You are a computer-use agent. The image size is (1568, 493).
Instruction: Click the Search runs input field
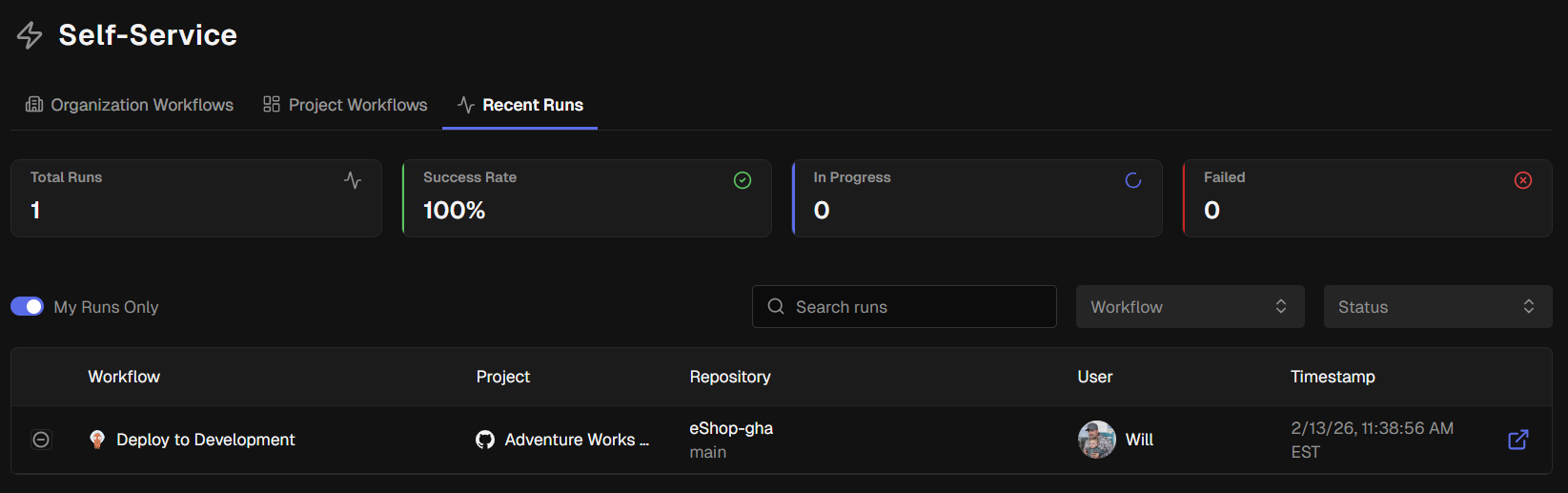pyautogui.click(x=905, y=307)
